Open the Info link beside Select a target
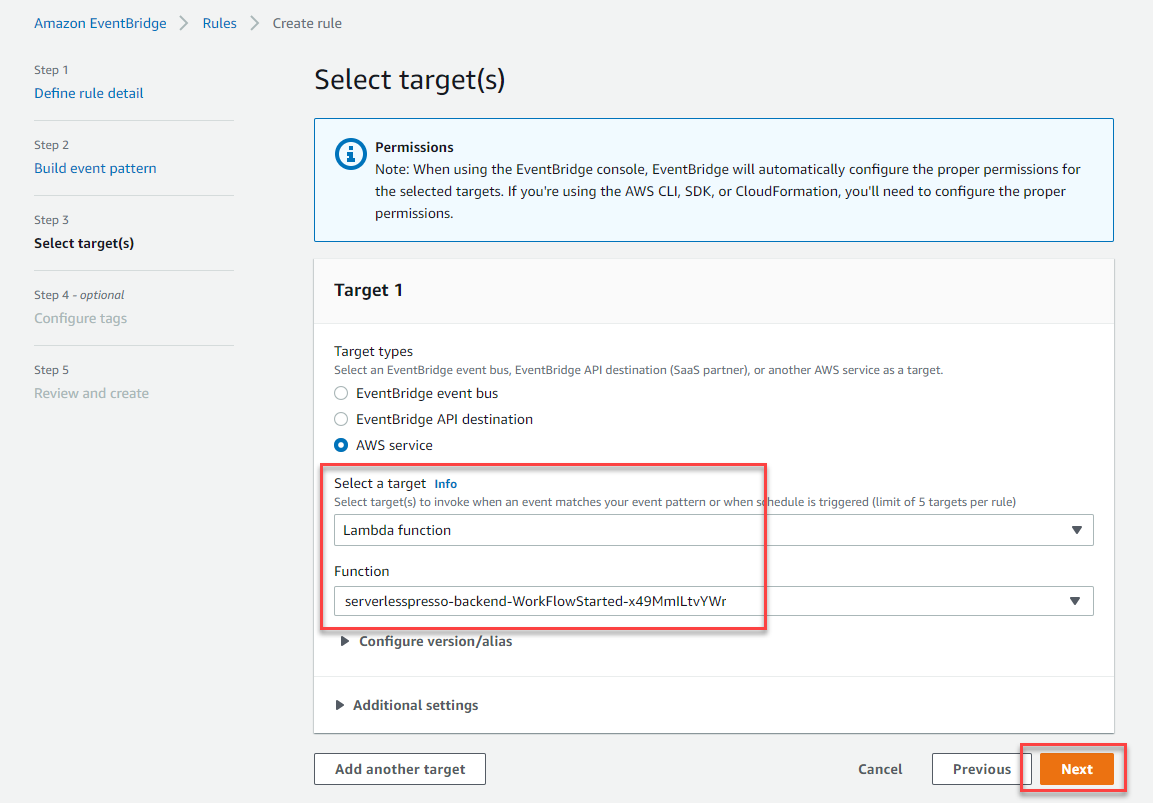This screenshot has width=1153, height=803. coord(446,484)
